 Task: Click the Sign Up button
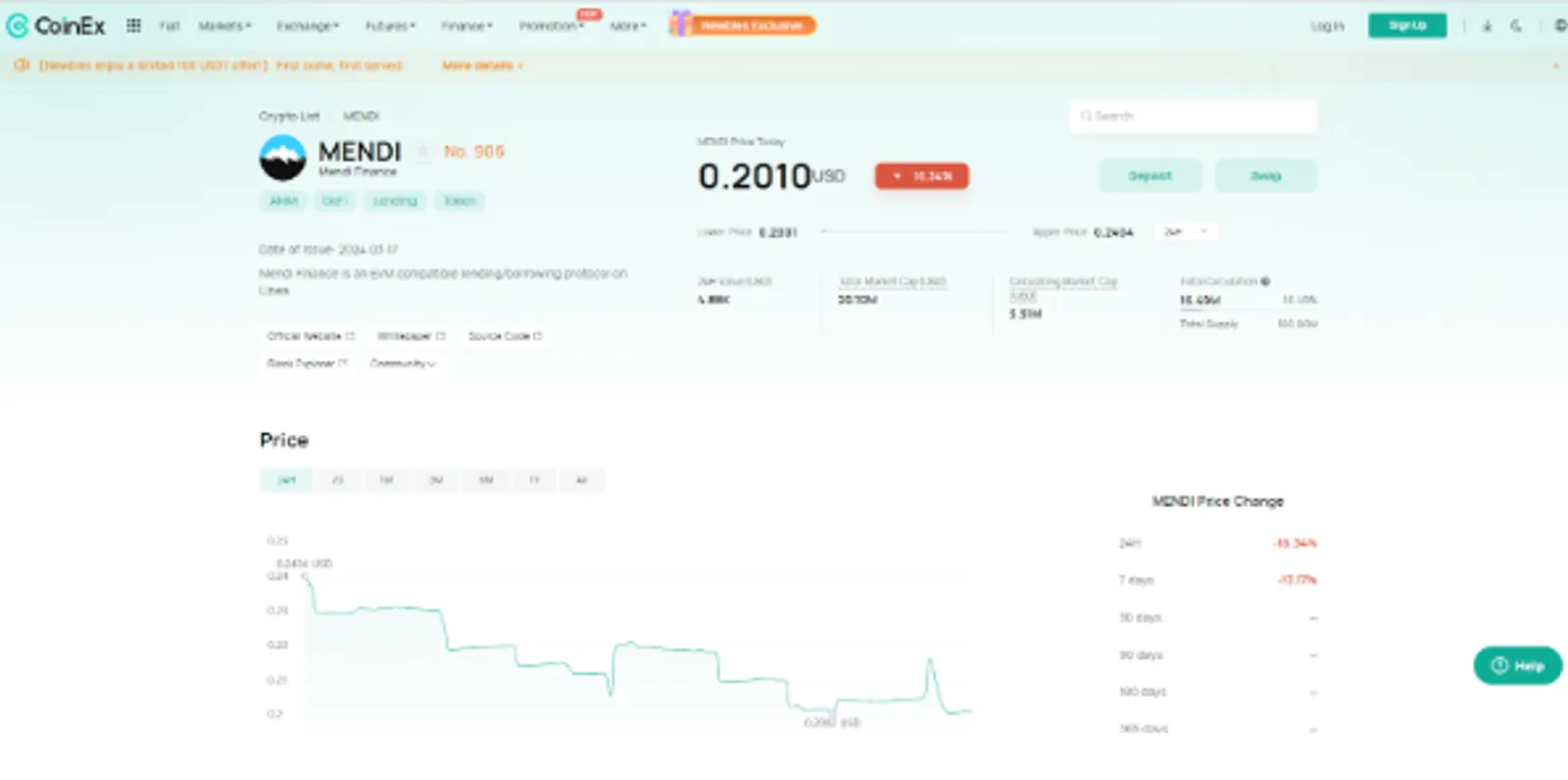[x=1407, y=25]
